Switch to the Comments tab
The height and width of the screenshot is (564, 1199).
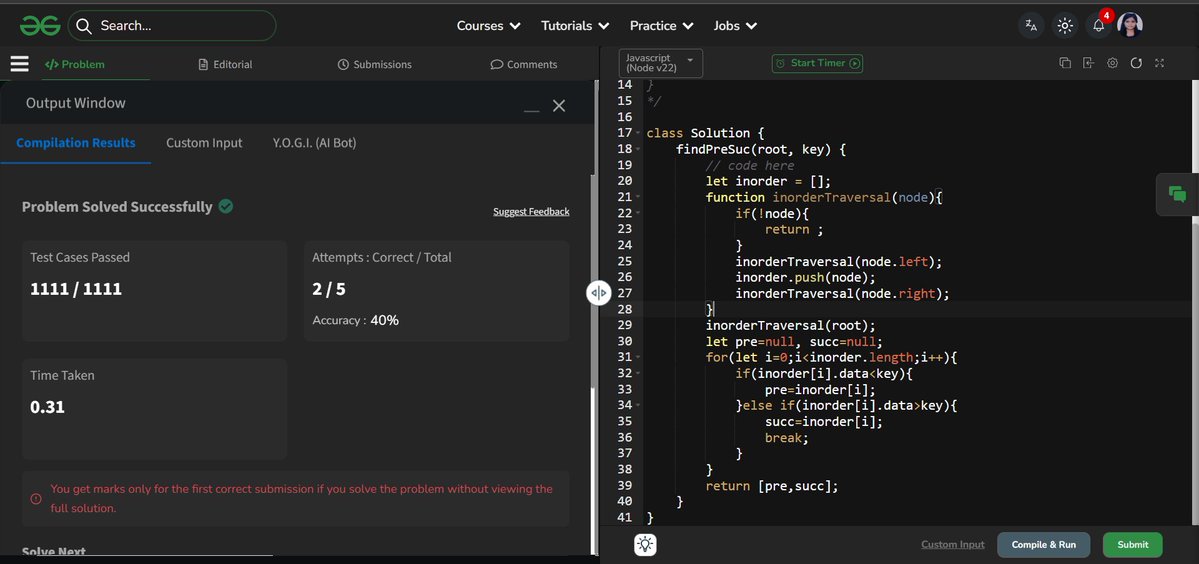pyautogui.click(x=524, y=64)
